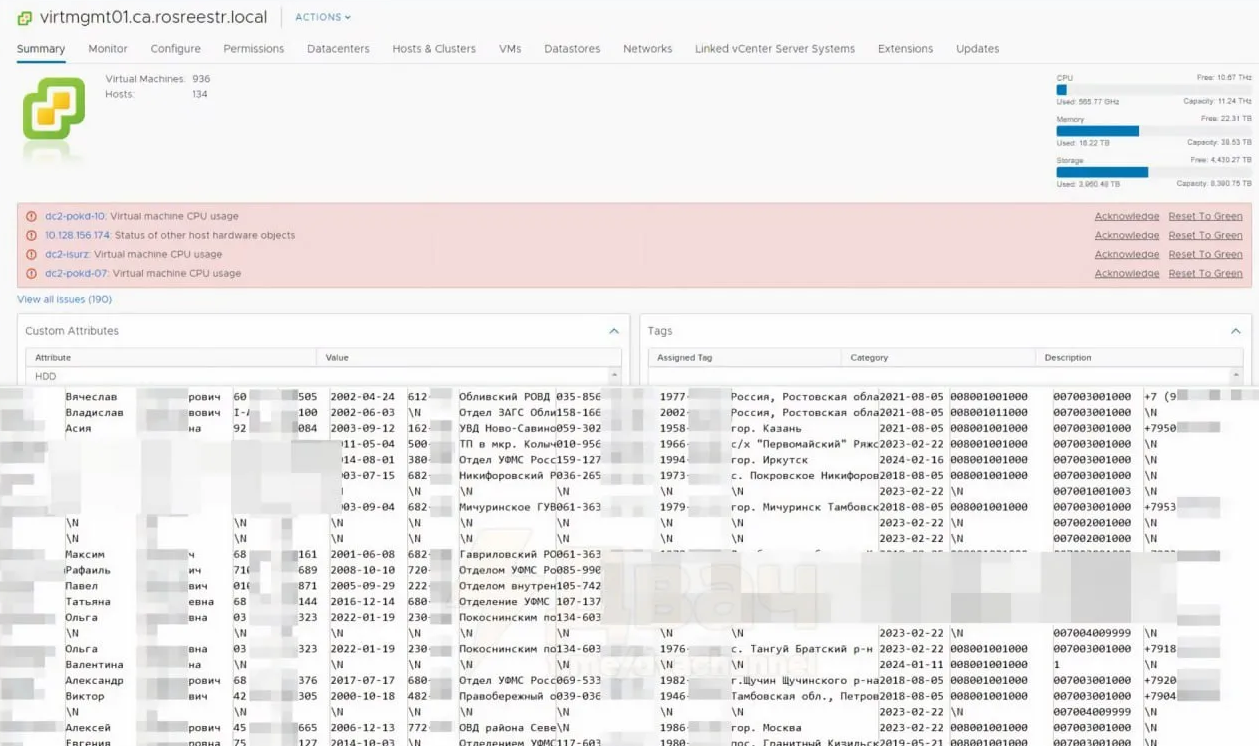Switch to the Monitor tab

[108, 48]
